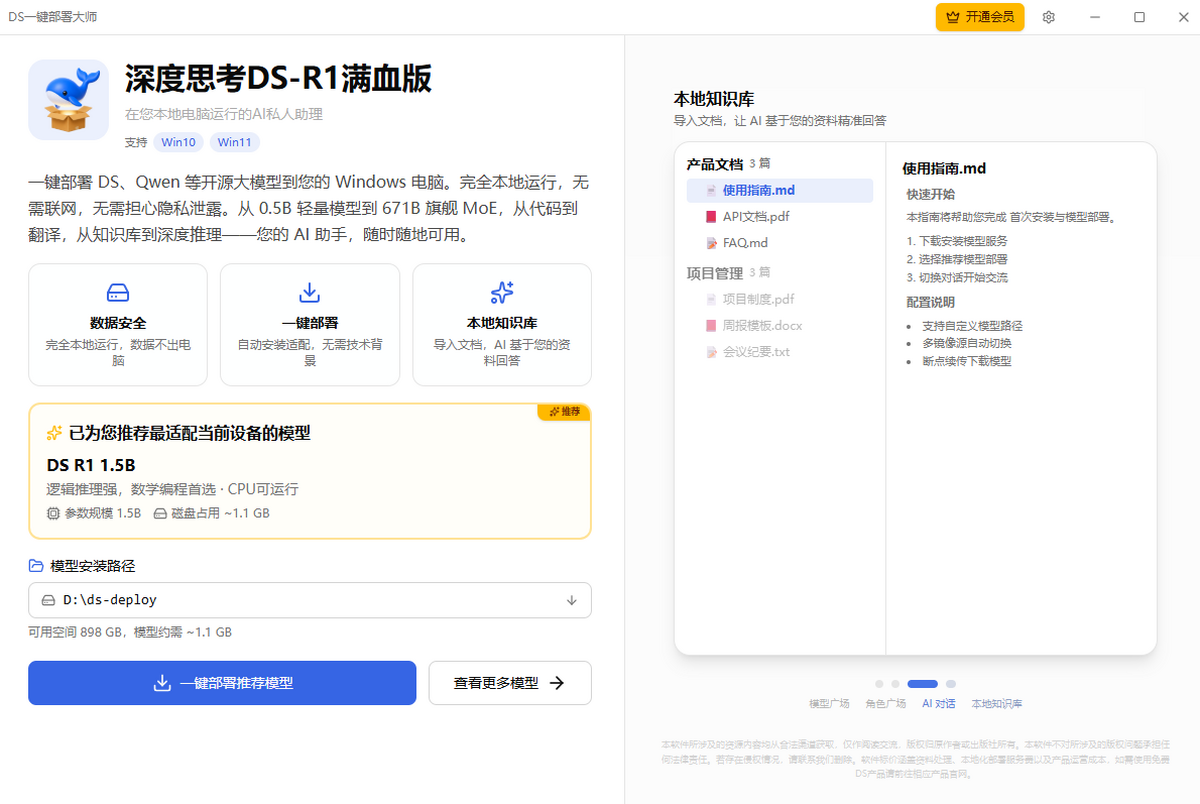Switch to the 本地知识库 slide tab
The width and height of the screenshot is (1200, 804).
point(997,704)
